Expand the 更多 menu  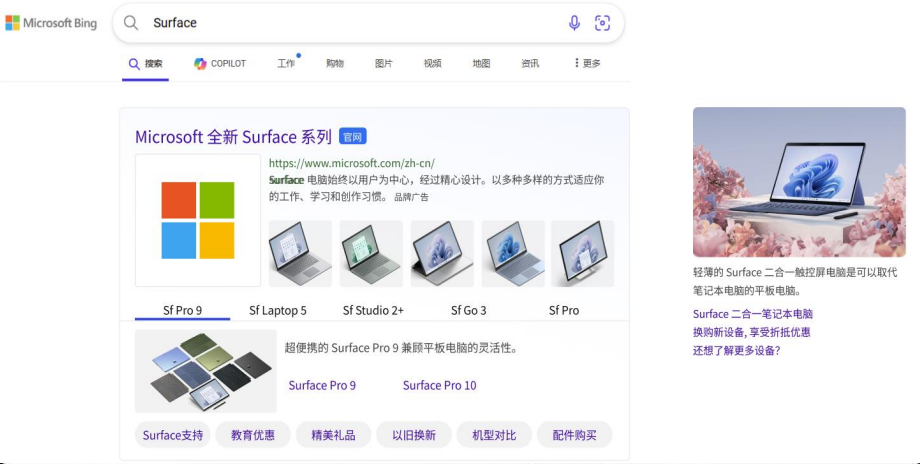pos(587,63)
